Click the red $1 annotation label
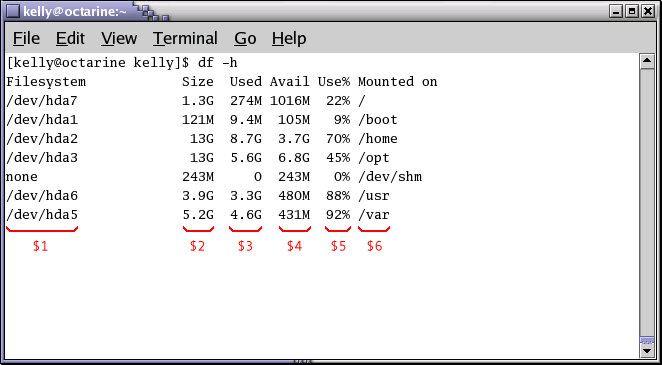 point(41,246)
